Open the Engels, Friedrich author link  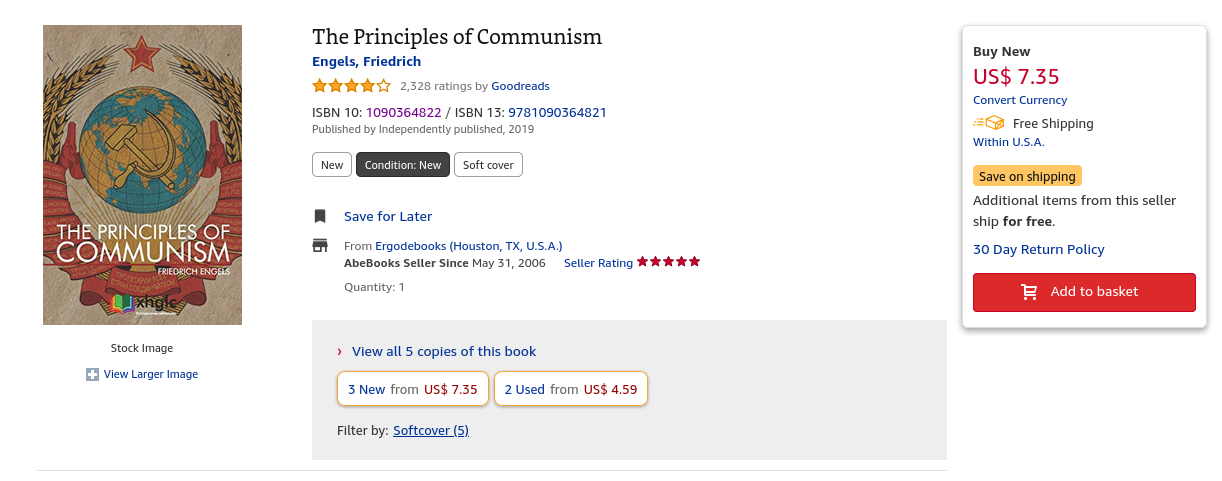pos(367,62)
